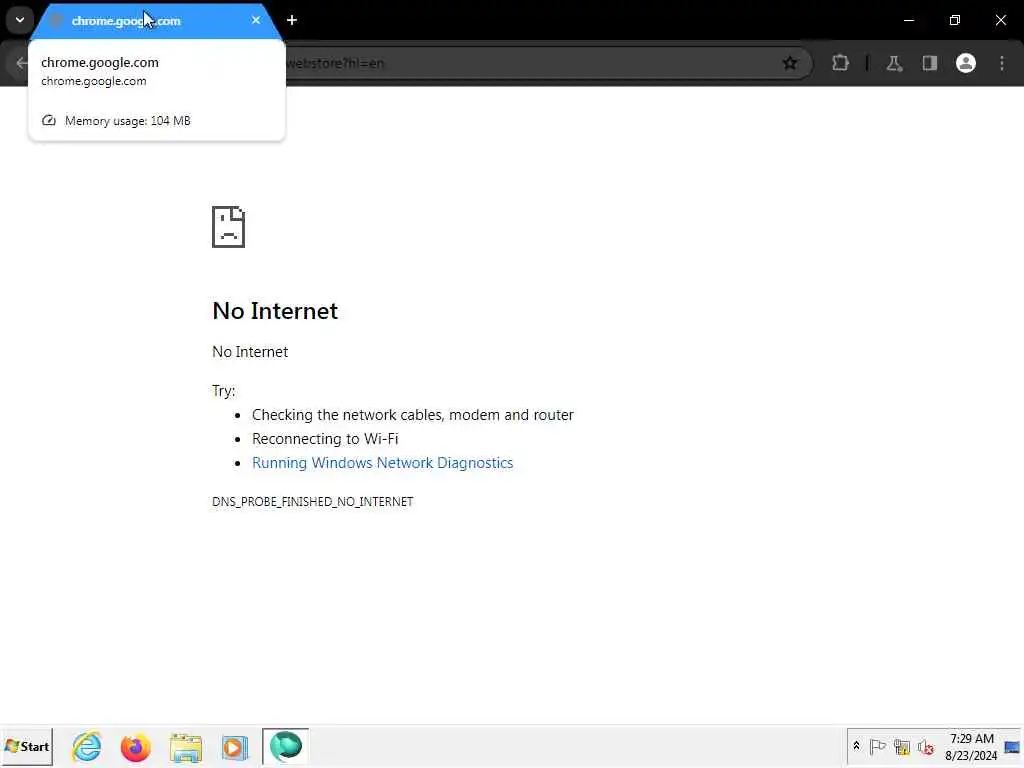
Task: Open the Windows Start menu
Action: (27, 746)
